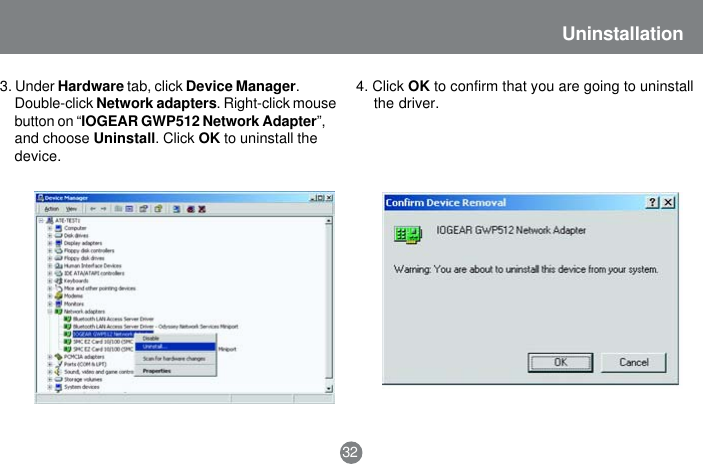Image resolution: width=703 pixels, height=464 pixels.
Task: Choose Properties from the context menu
Action: point(175,371)
